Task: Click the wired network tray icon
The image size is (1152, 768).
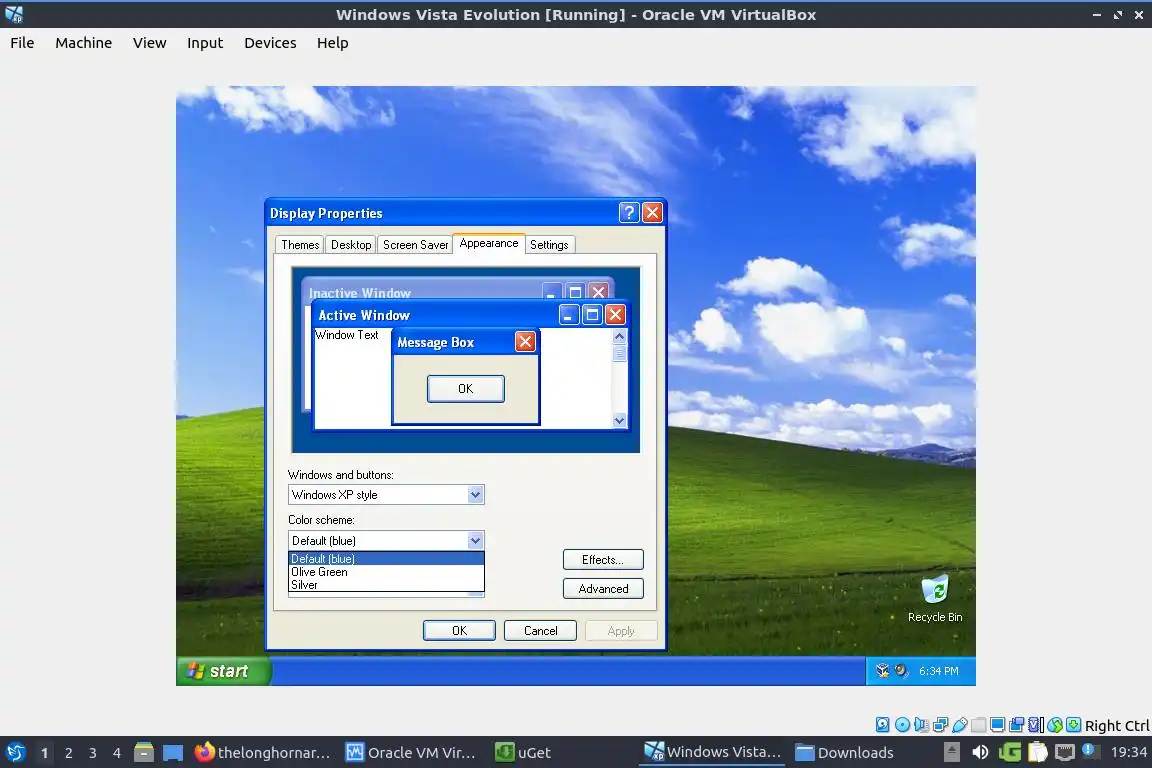Action: point(1065,752)
